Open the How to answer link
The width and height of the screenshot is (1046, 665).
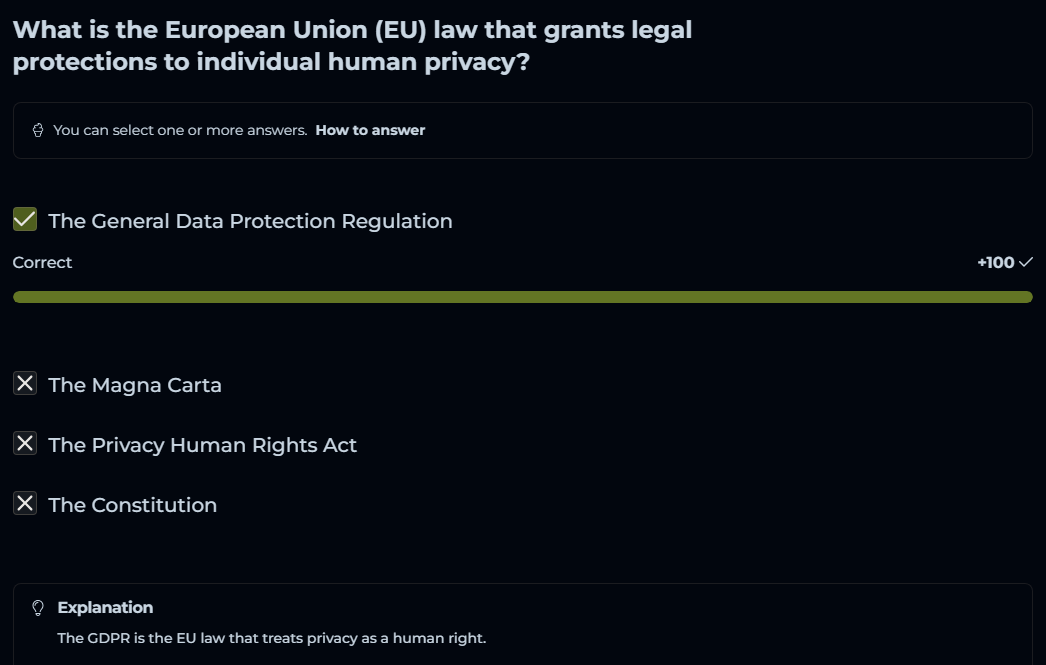[x=370, y=130]
